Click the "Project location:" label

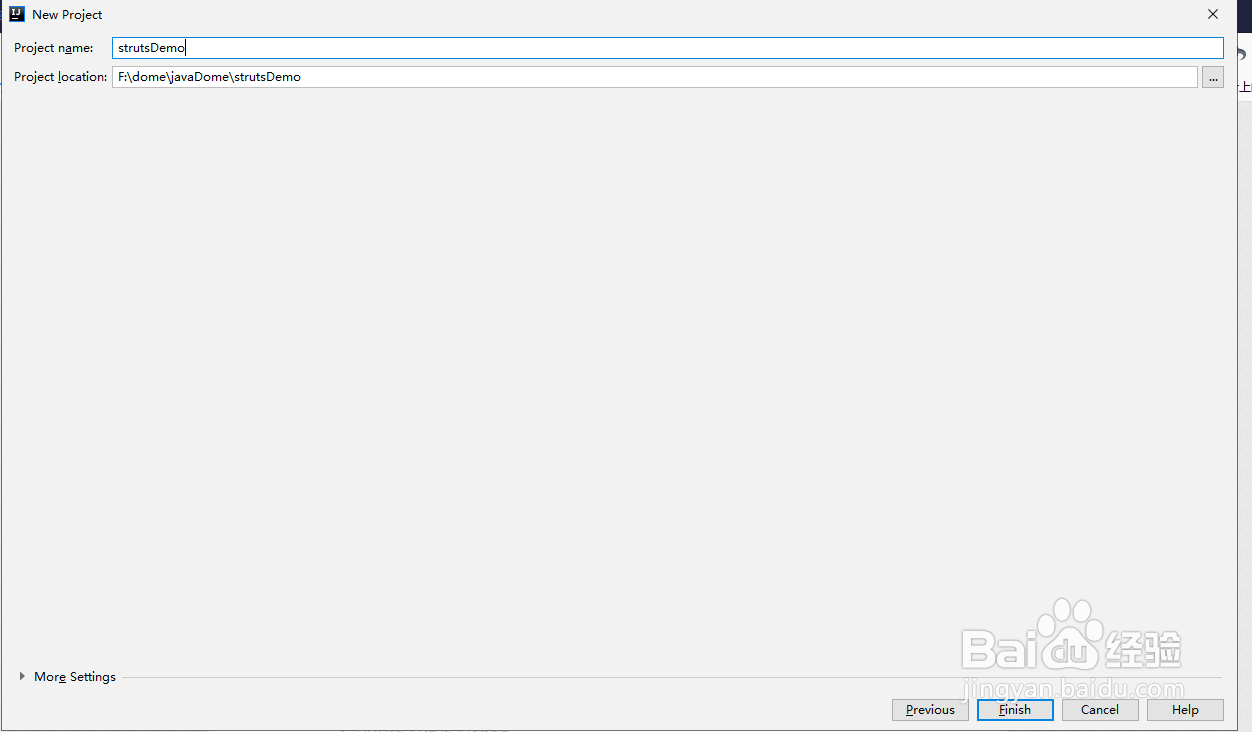[60, 77]
